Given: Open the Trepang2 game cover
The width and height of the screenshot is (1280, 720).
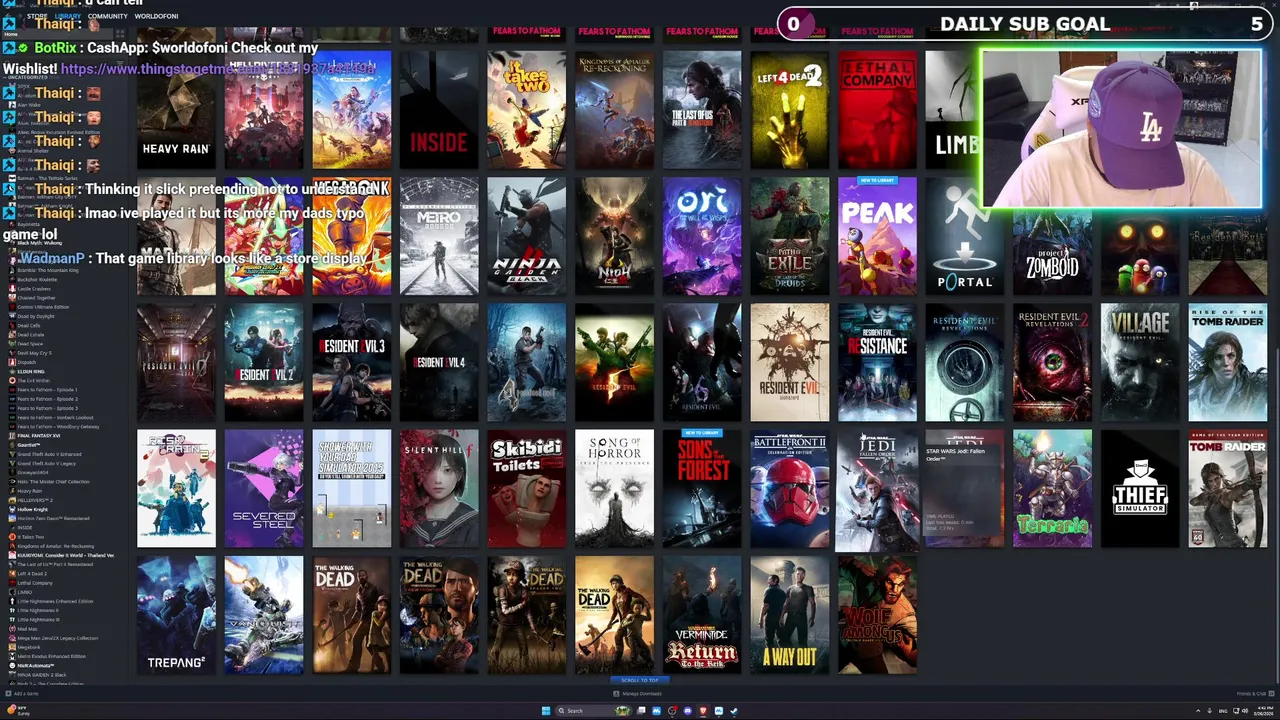Looking at the screenshot, I should [x=176, y=615].
